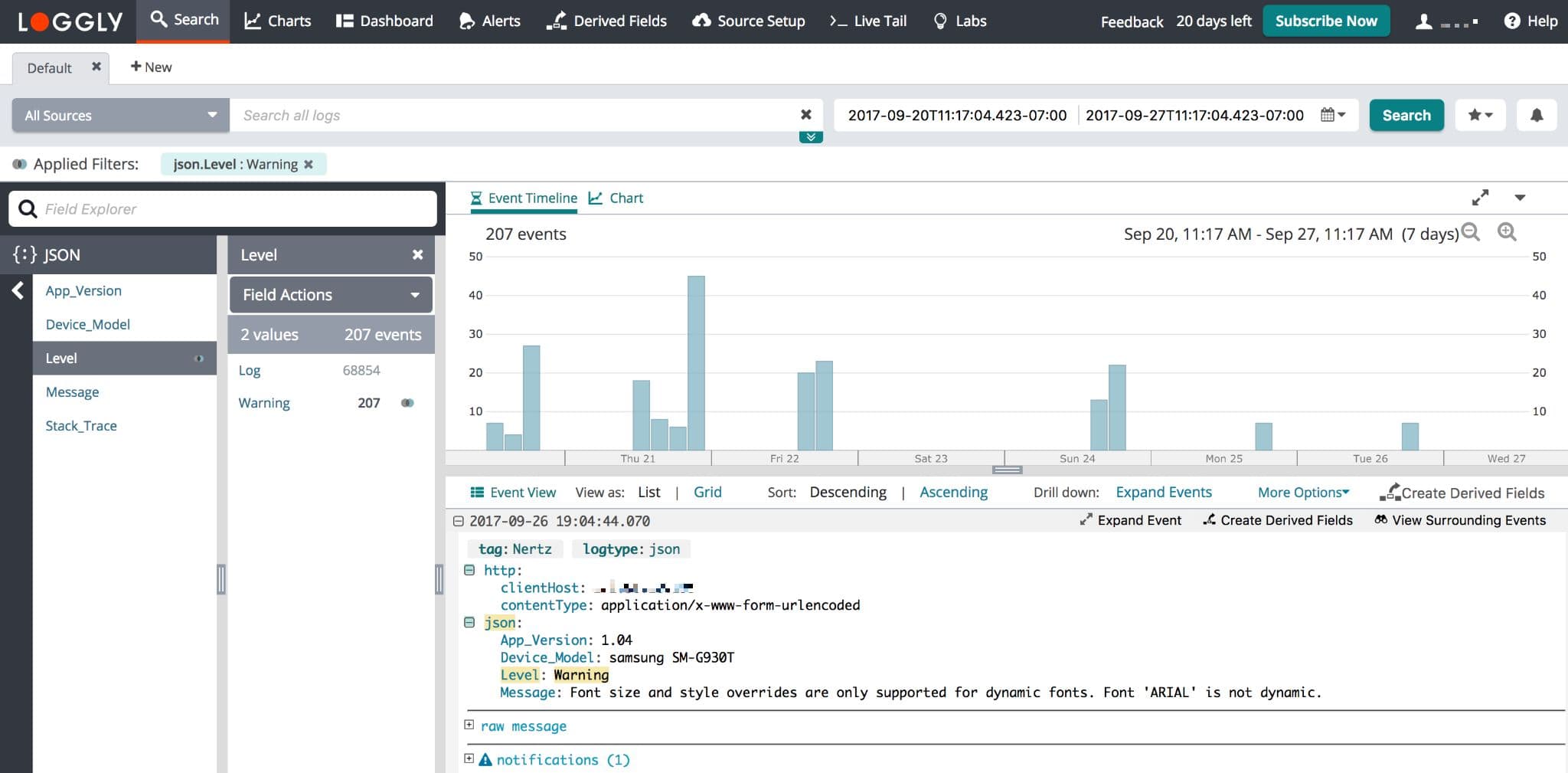Zoom out on the event timeline
This screenshot has height=773, width=1568.
1471,232
